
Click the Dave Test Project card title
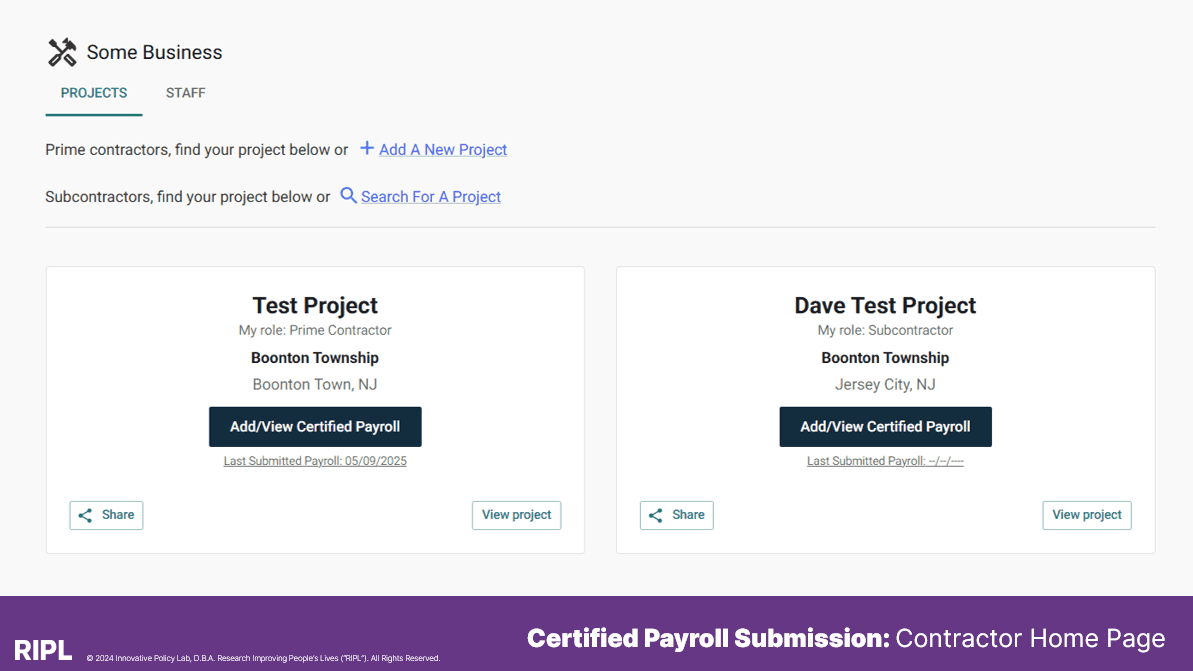coord(885,305)
